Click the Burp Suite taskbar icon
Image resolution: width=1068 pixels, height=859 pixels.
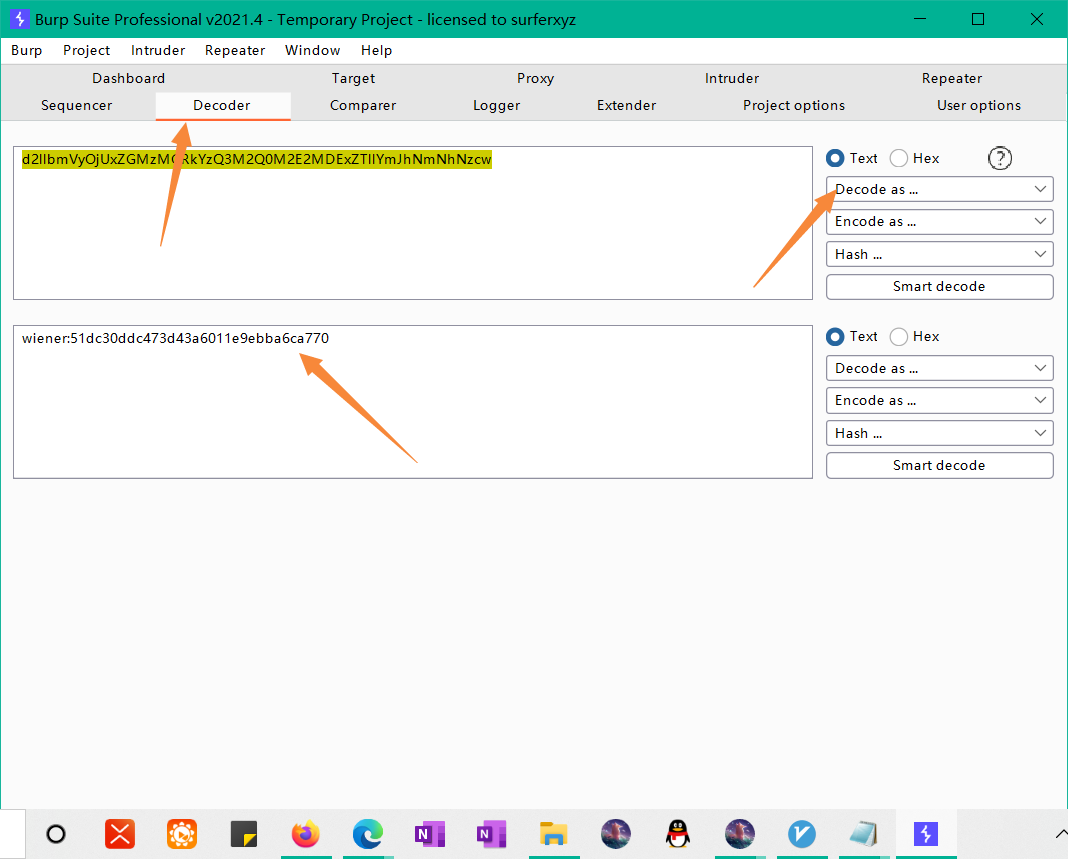(x=926, y=834)
